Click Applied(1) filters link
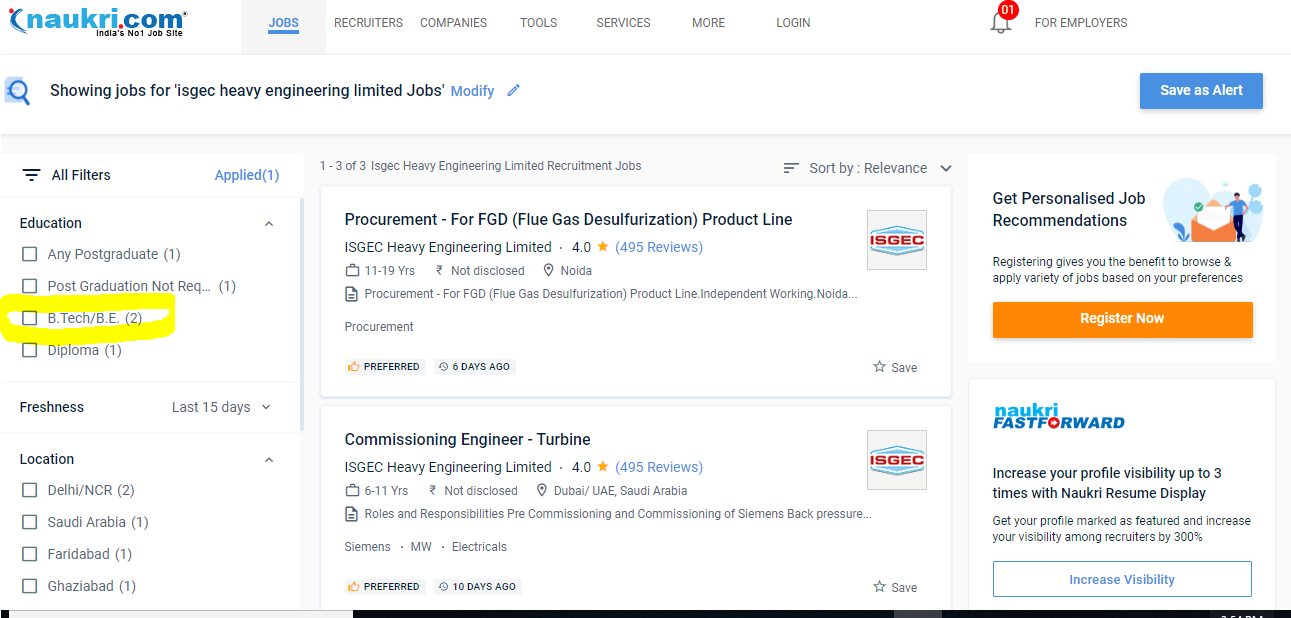The image size is (1291, 618). pos(247,175)
